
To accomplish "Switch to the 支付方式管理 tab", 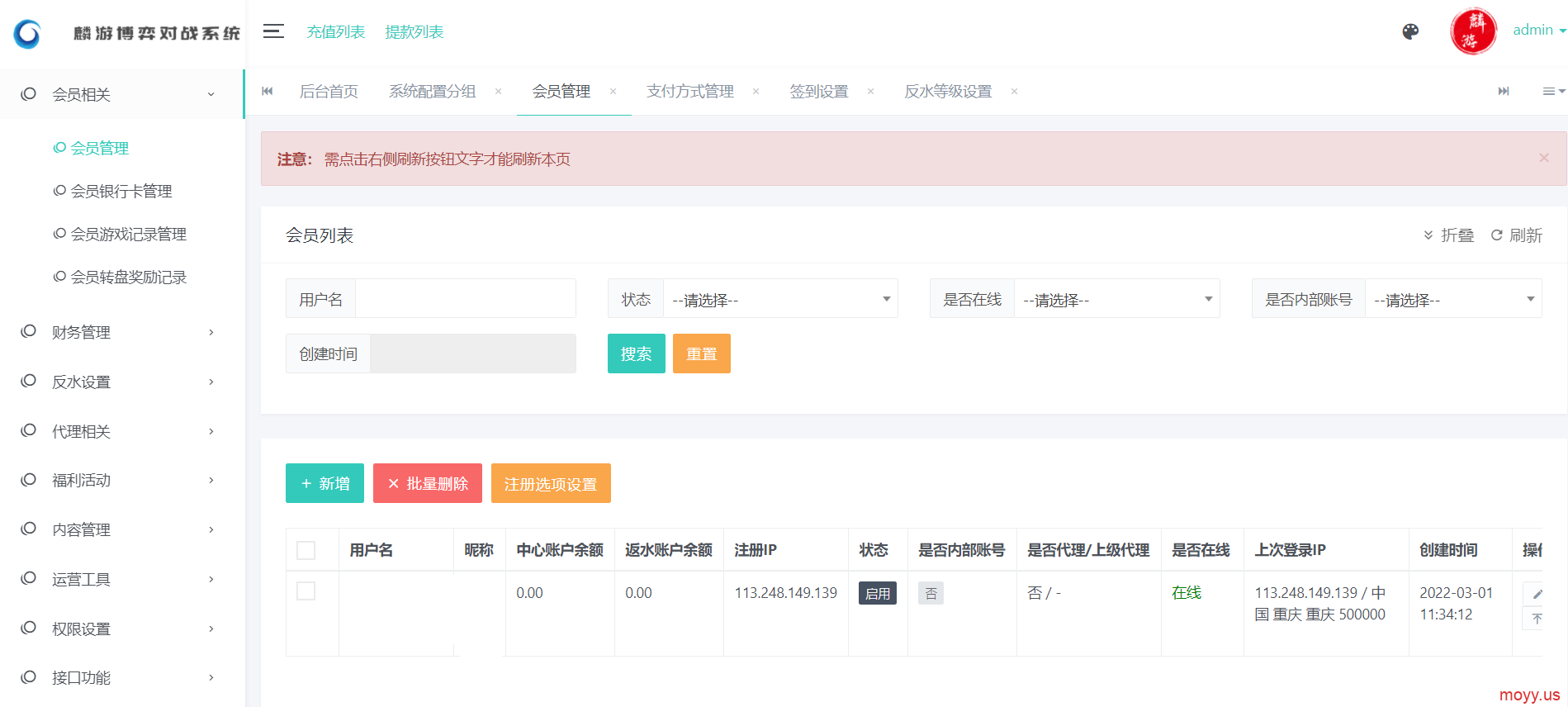I will click(x=690, y=91).
